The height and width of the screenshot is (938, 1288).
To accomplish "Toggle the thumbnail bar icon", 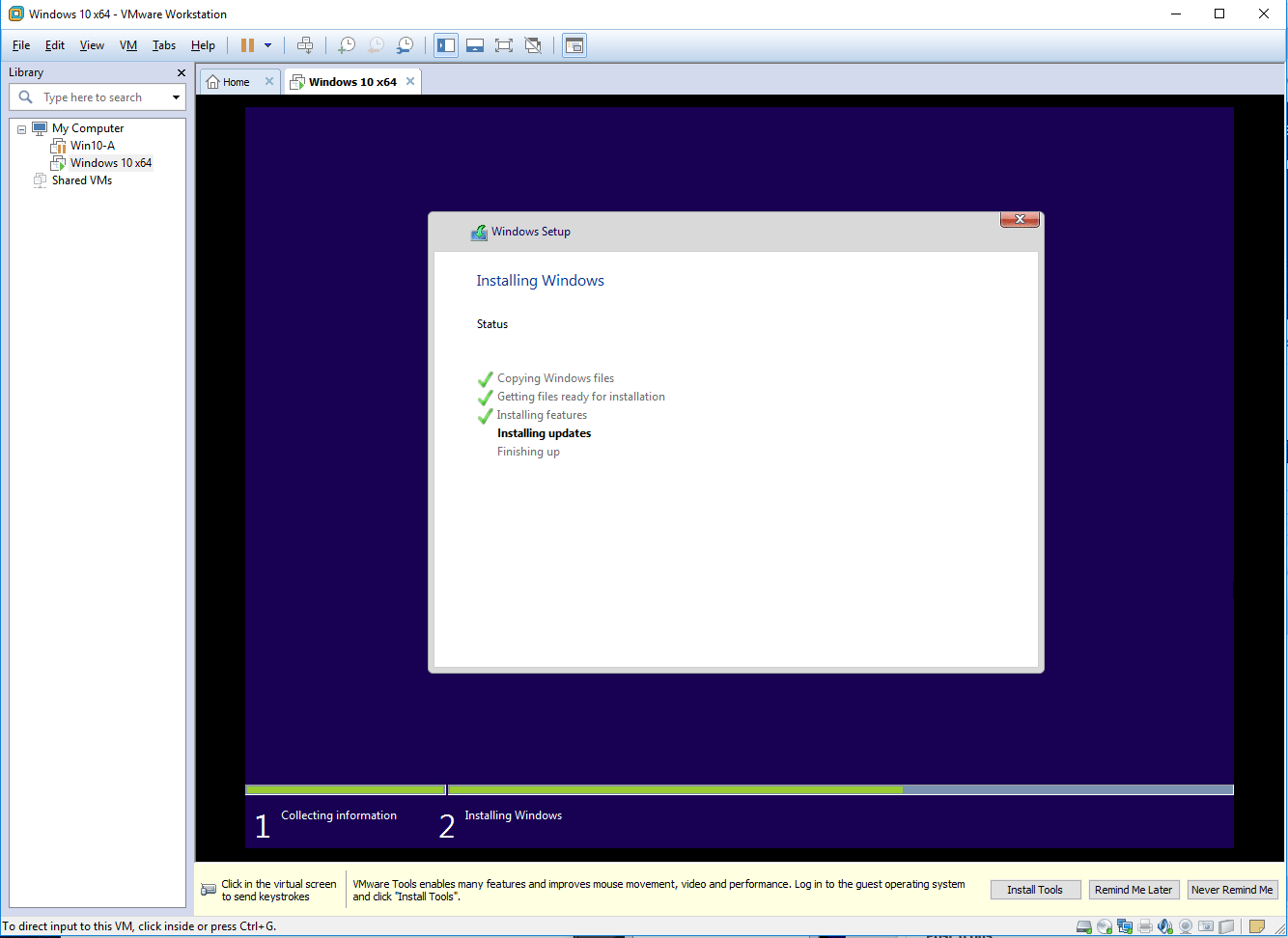I will coord(475,45).
